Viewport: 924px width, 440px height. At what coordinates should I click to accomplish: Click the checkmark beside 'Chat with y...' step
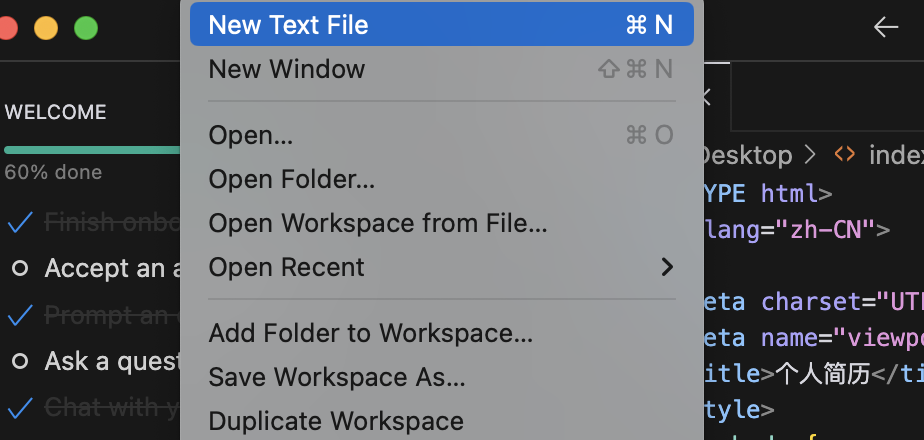20,408
